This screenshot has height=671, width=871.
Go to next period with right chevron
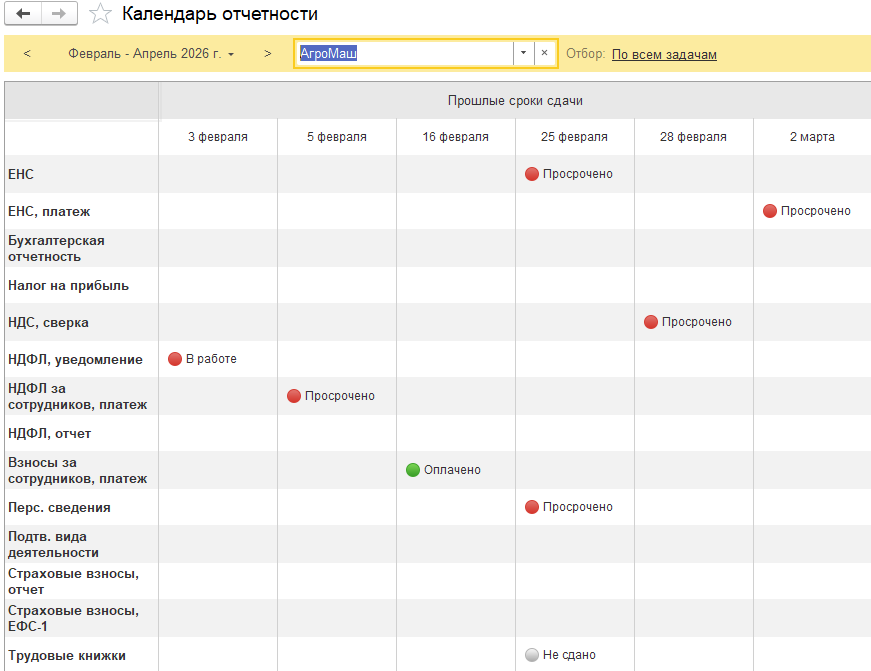[268, 54]
